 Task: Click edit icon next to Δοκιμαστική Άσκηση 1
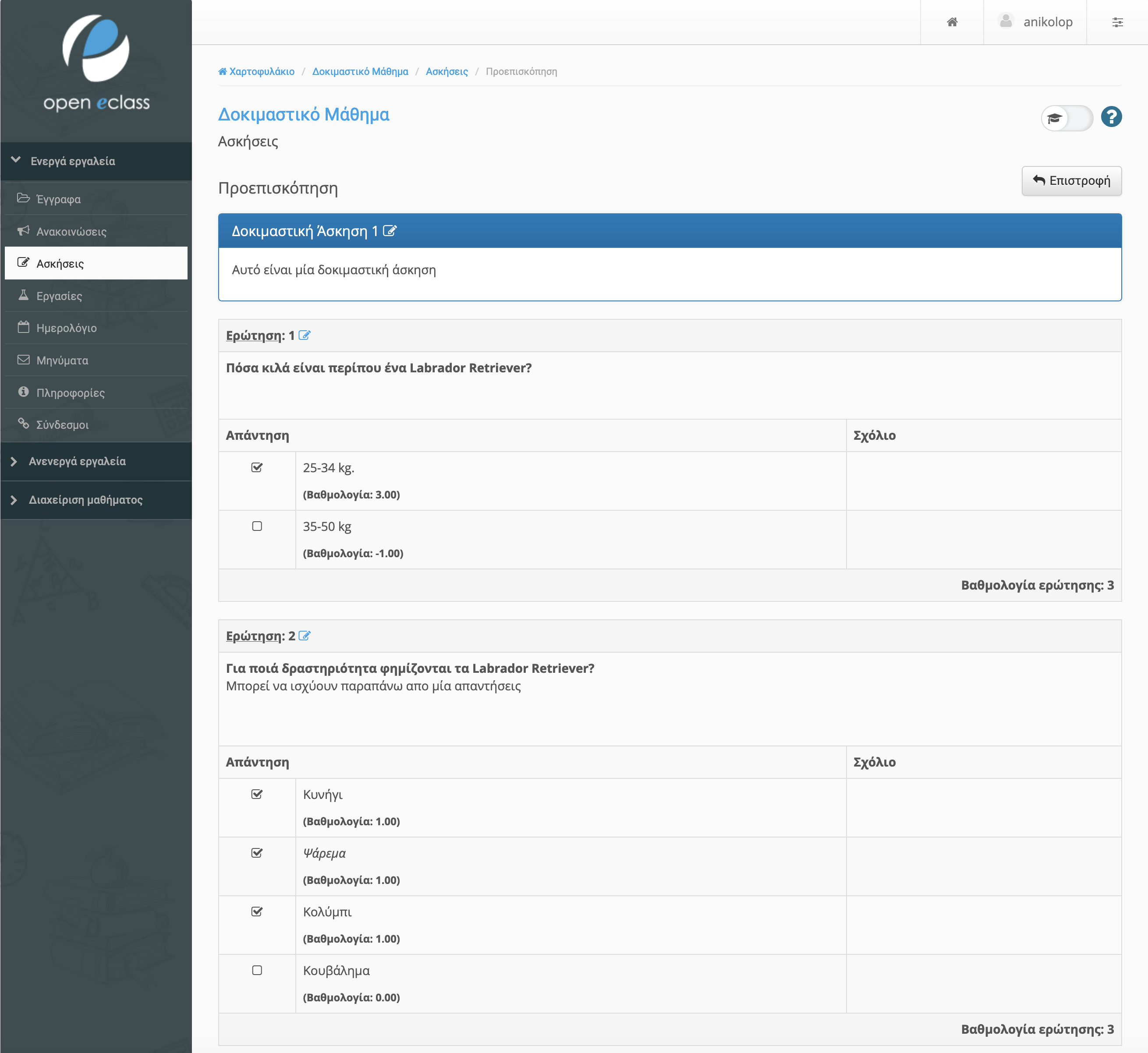(390, 231)
